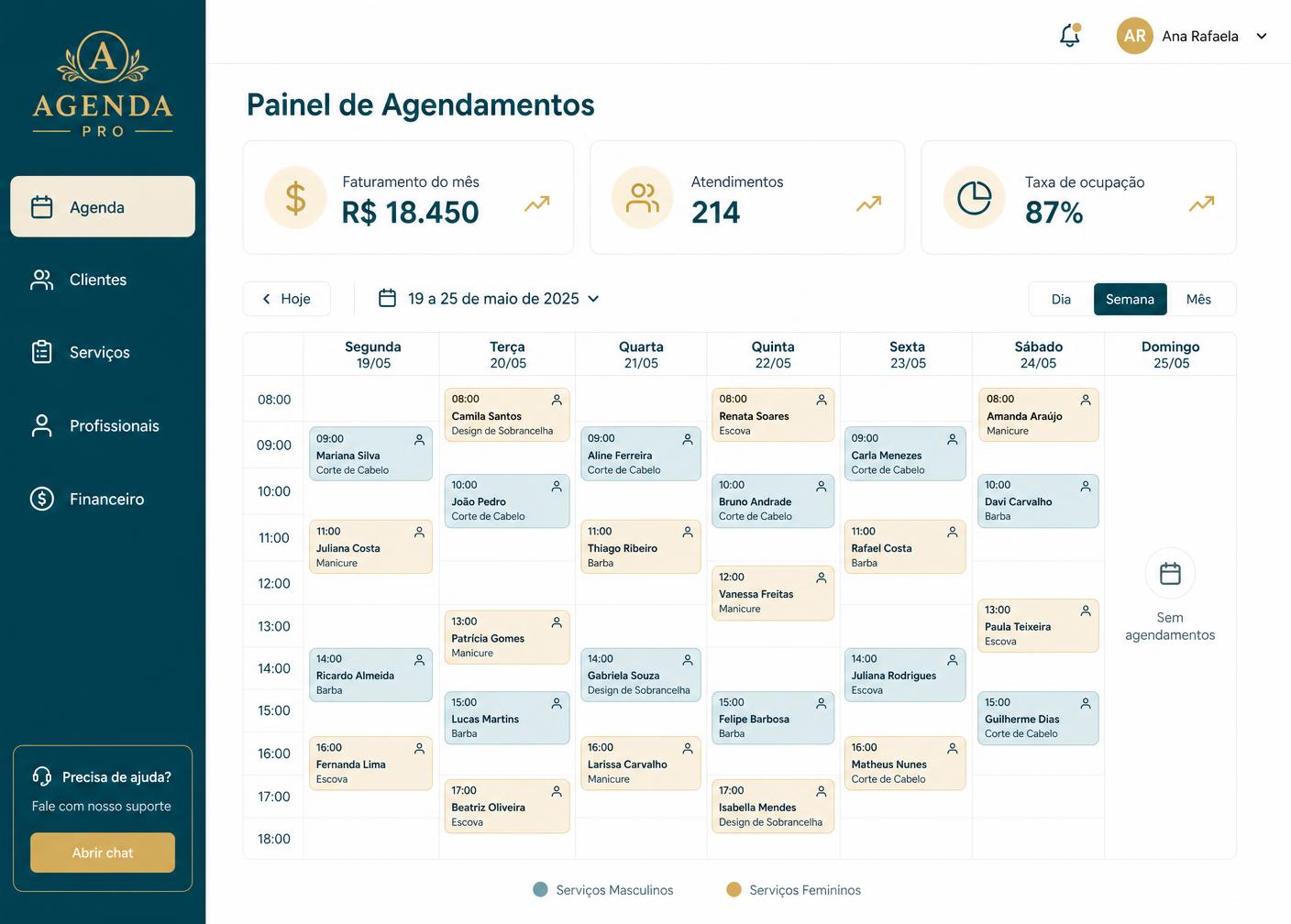This screenshot has height=924, width=1291.
Task: Open the 19 a 25 de maio date picker
Action: (x=490, y=299)
